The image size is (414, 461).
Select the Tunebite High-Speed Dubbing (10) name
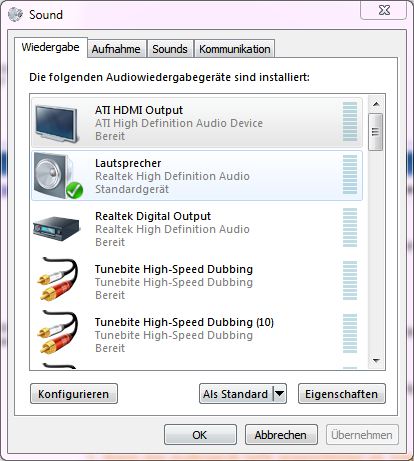coord(184,322)
